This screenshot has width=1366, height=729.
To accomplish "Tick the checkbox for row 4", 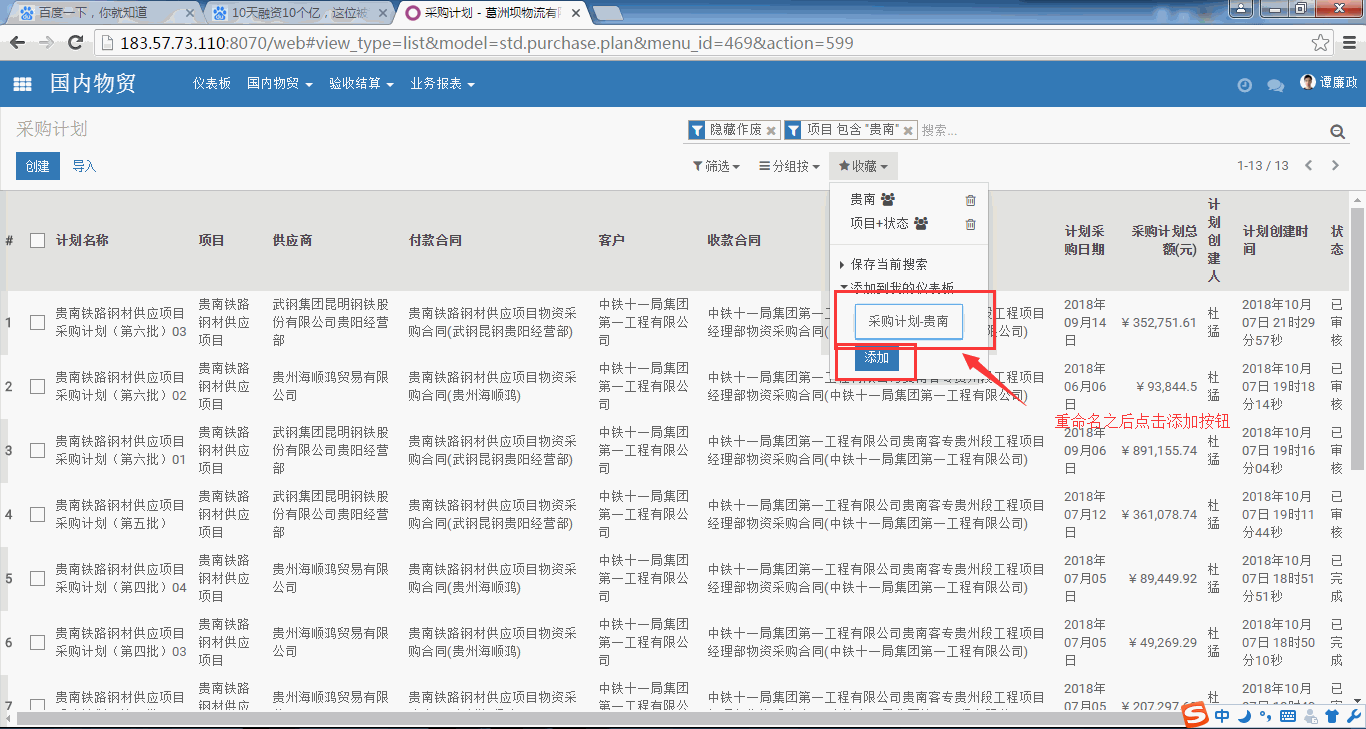I will point(37,514).
